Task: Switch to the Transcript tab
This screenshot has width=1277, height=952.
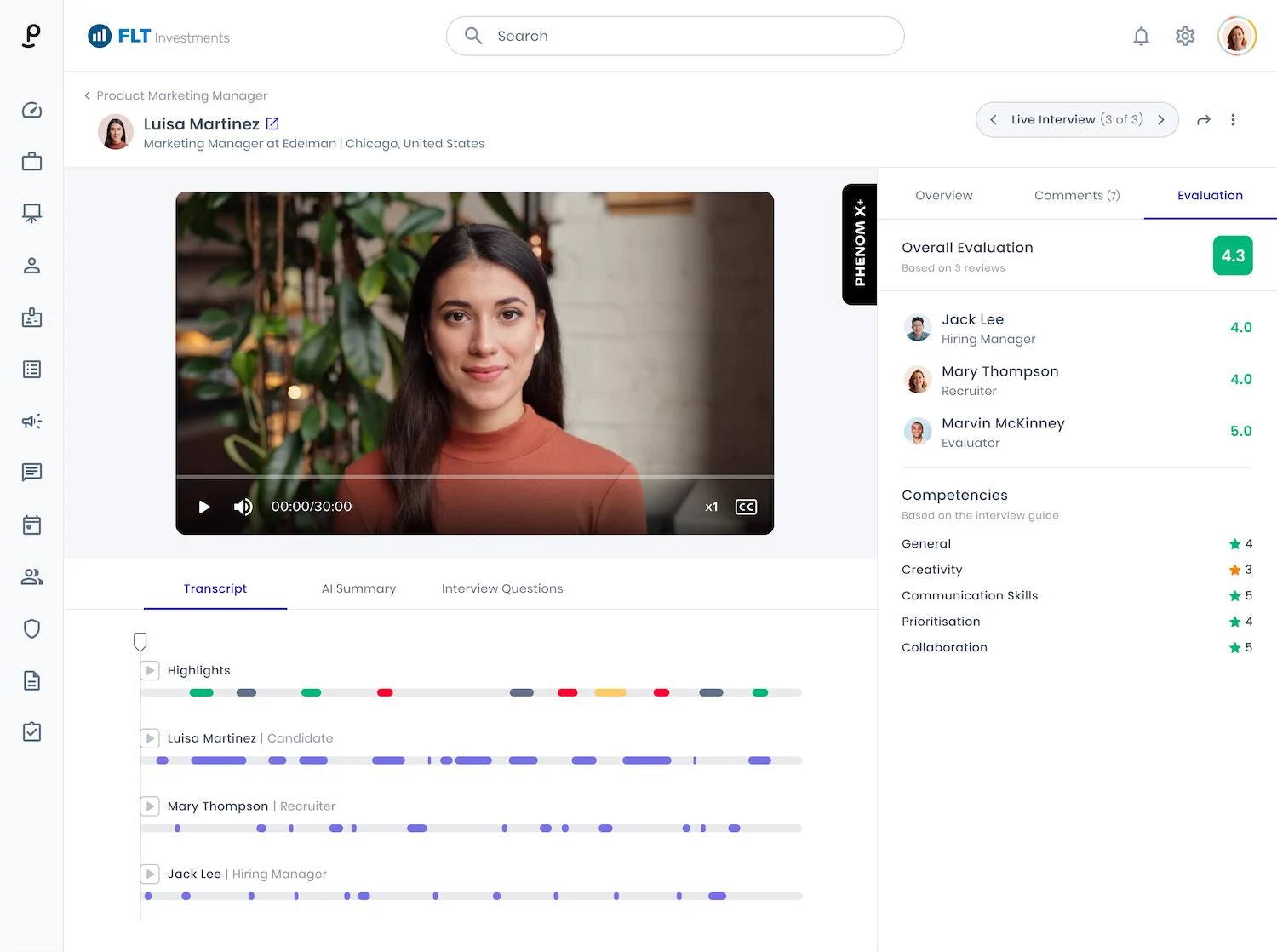Action: point(215,588)
